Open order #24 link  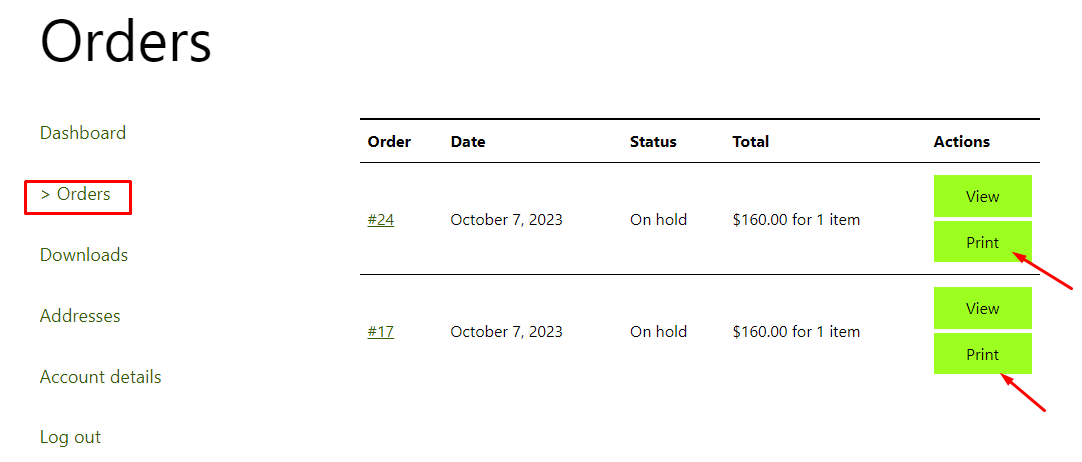[381, 220]
